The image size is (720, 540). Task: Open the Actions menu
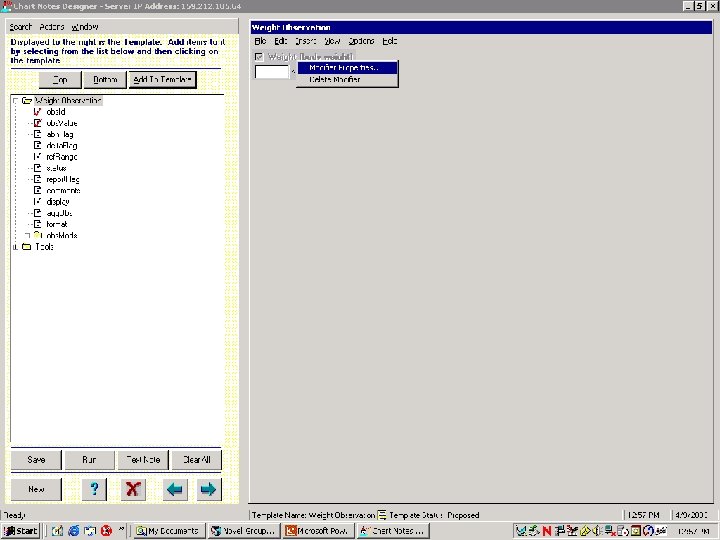[x=52, y=27]
